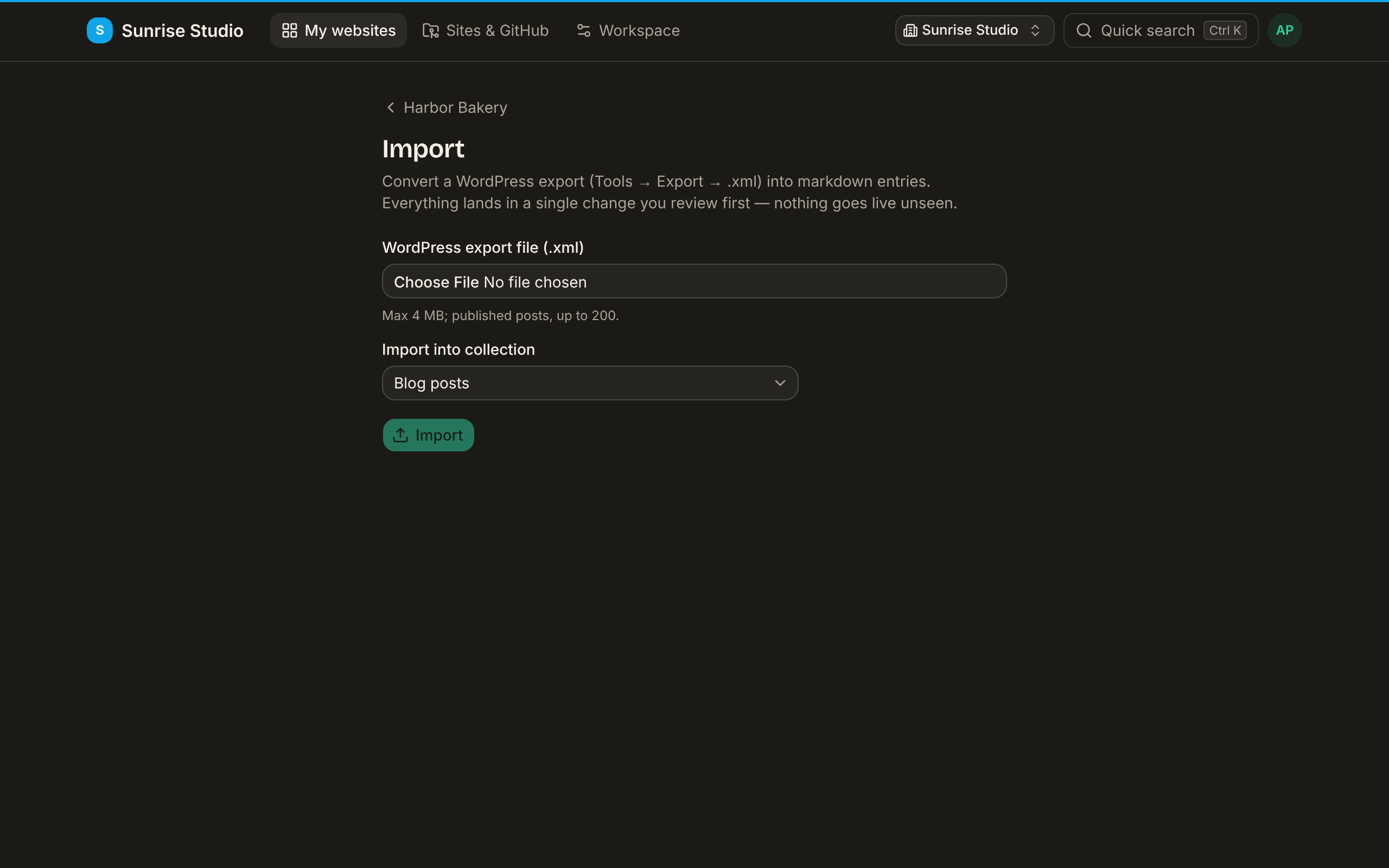
Task: Click the green Import button
Action: [428, 435]
